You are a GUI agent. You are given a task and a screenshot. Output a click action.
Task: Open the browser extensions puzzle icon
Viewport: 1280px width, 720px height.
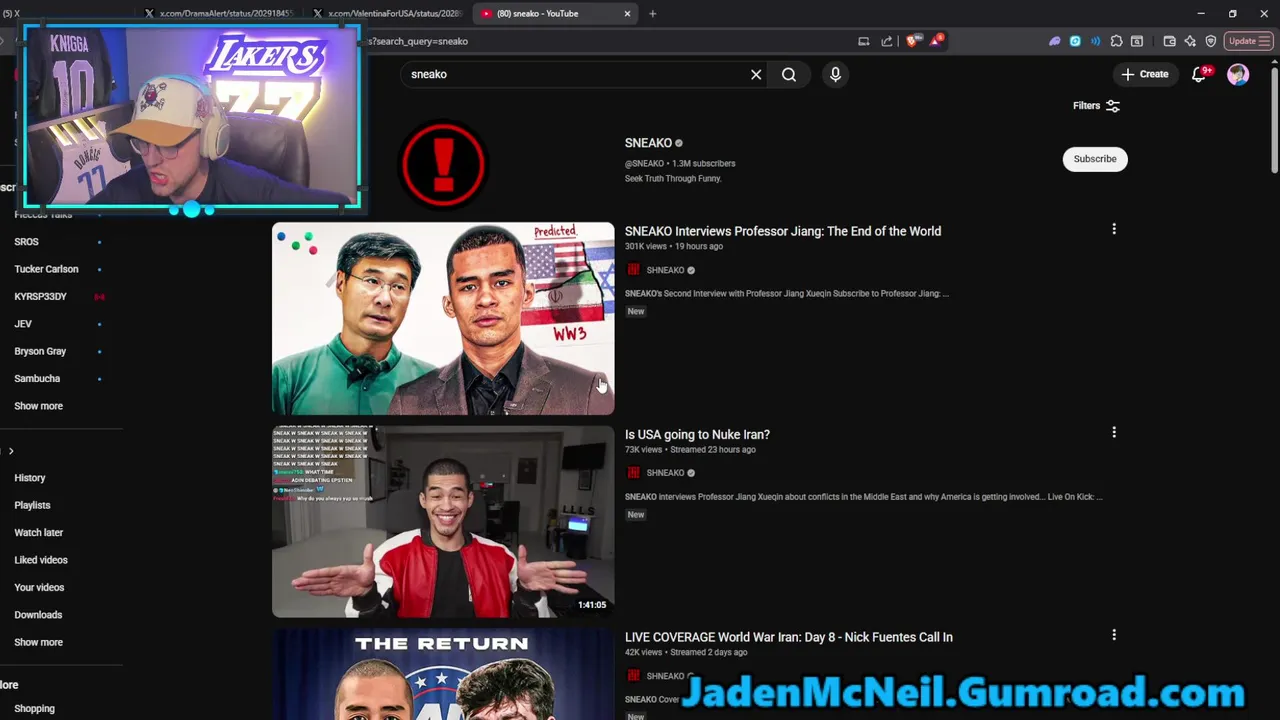pyautogui.click(x=1116, y=41)
